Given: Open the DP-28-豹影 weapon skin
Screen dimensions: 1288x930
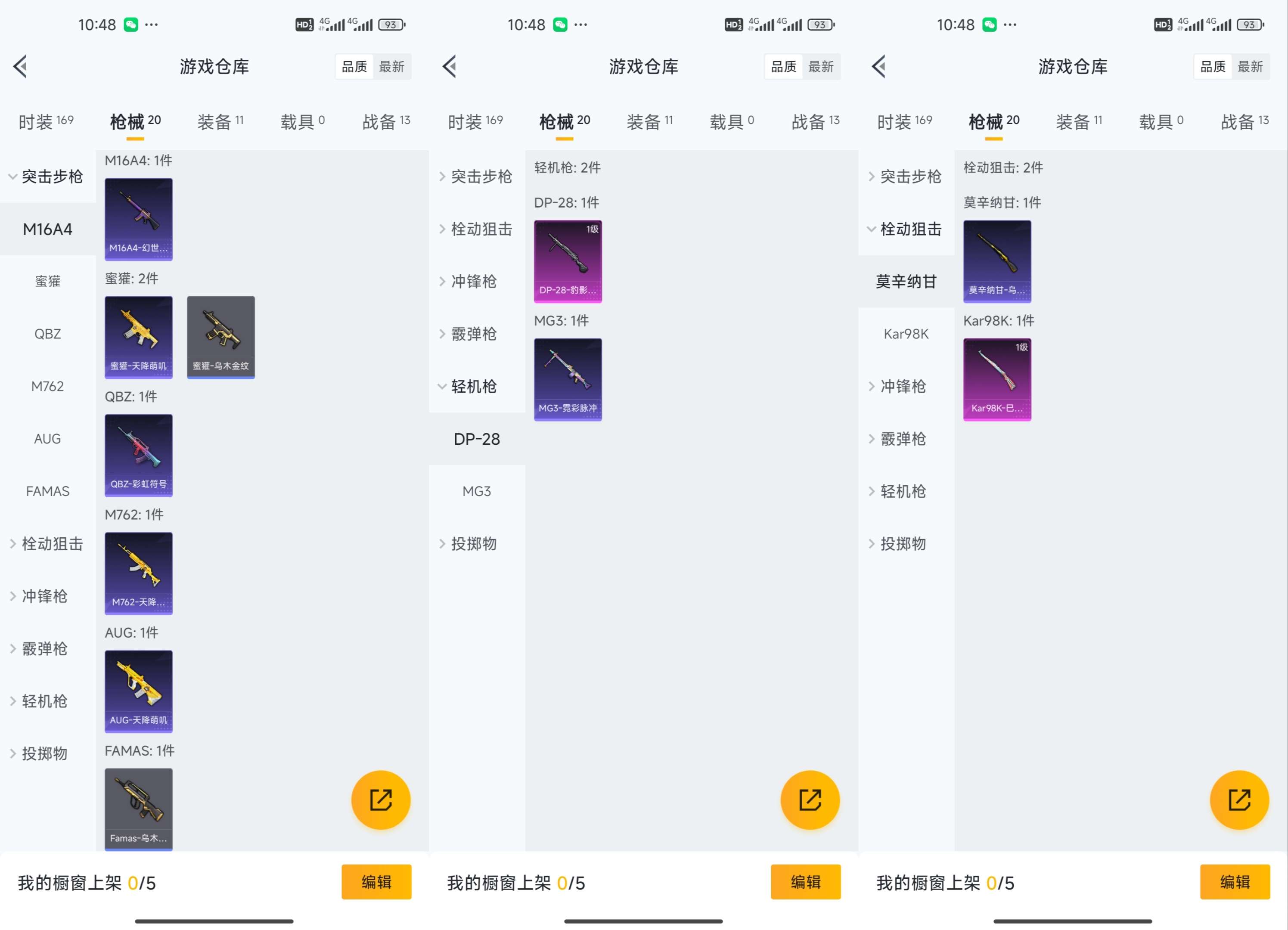Looking at the screenshot, I should (x=567, y=261).
